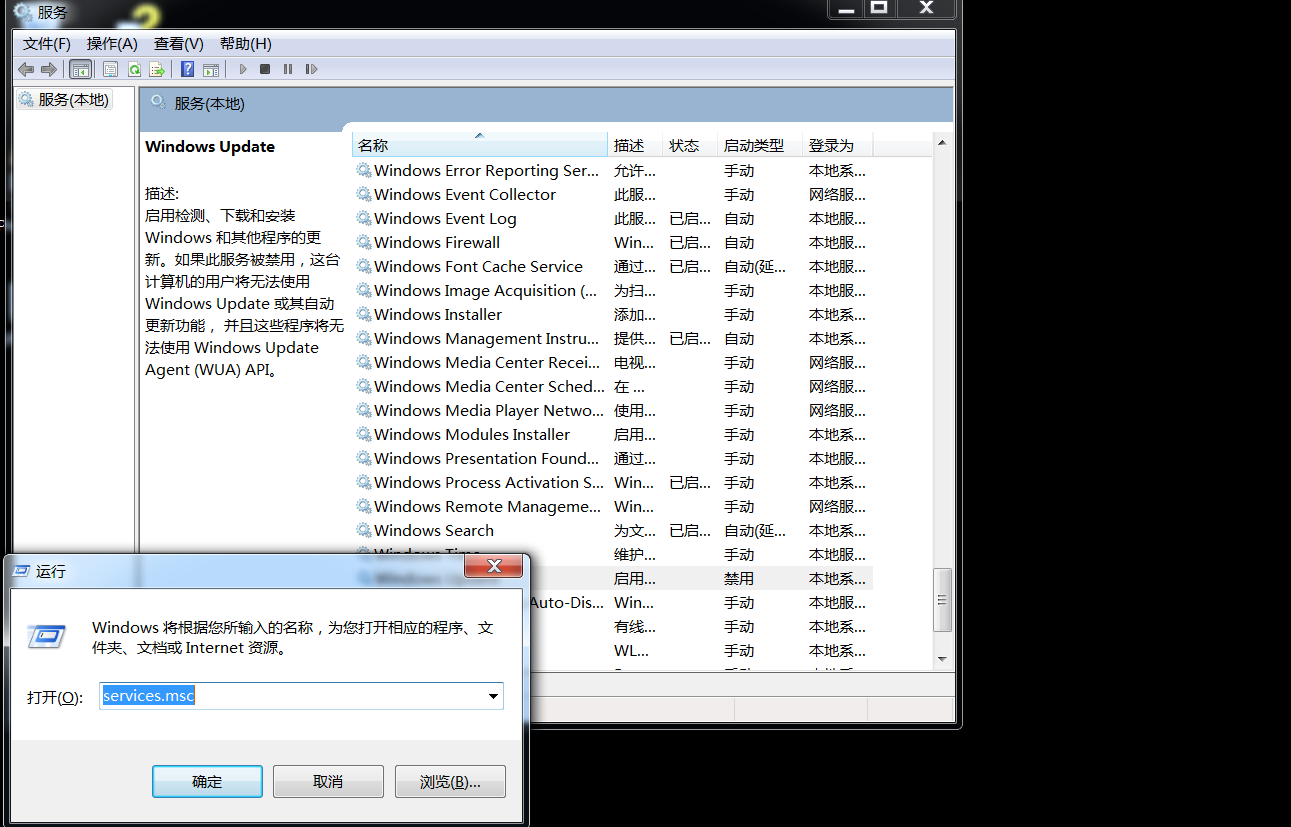Click the gear icon beside Windows Installer
Viewport: 1291px width, 827px height.
pyautogui.click(x=364, y=314)
